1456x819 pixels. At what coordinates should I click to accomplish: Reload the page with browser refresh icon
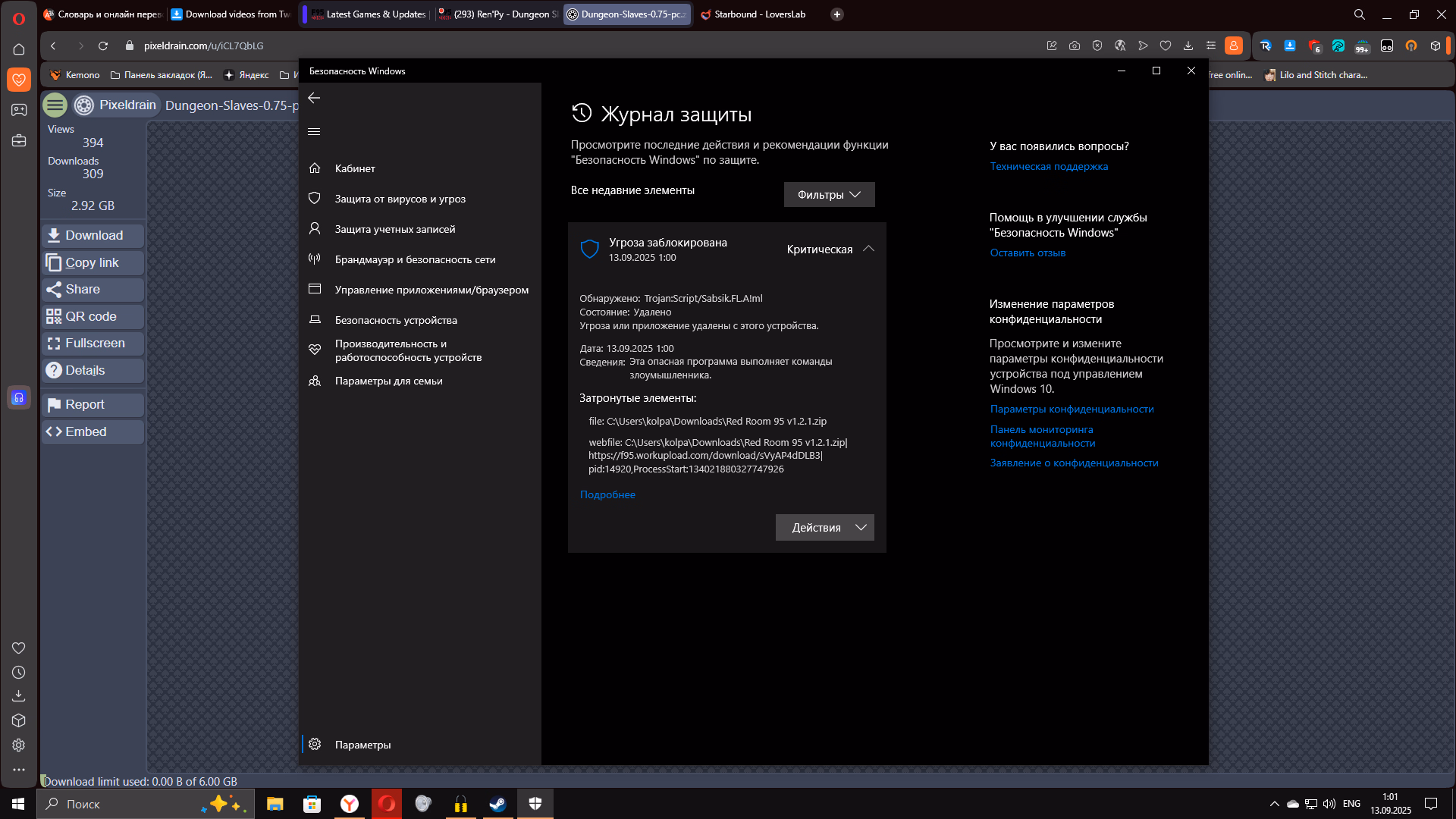103,45
